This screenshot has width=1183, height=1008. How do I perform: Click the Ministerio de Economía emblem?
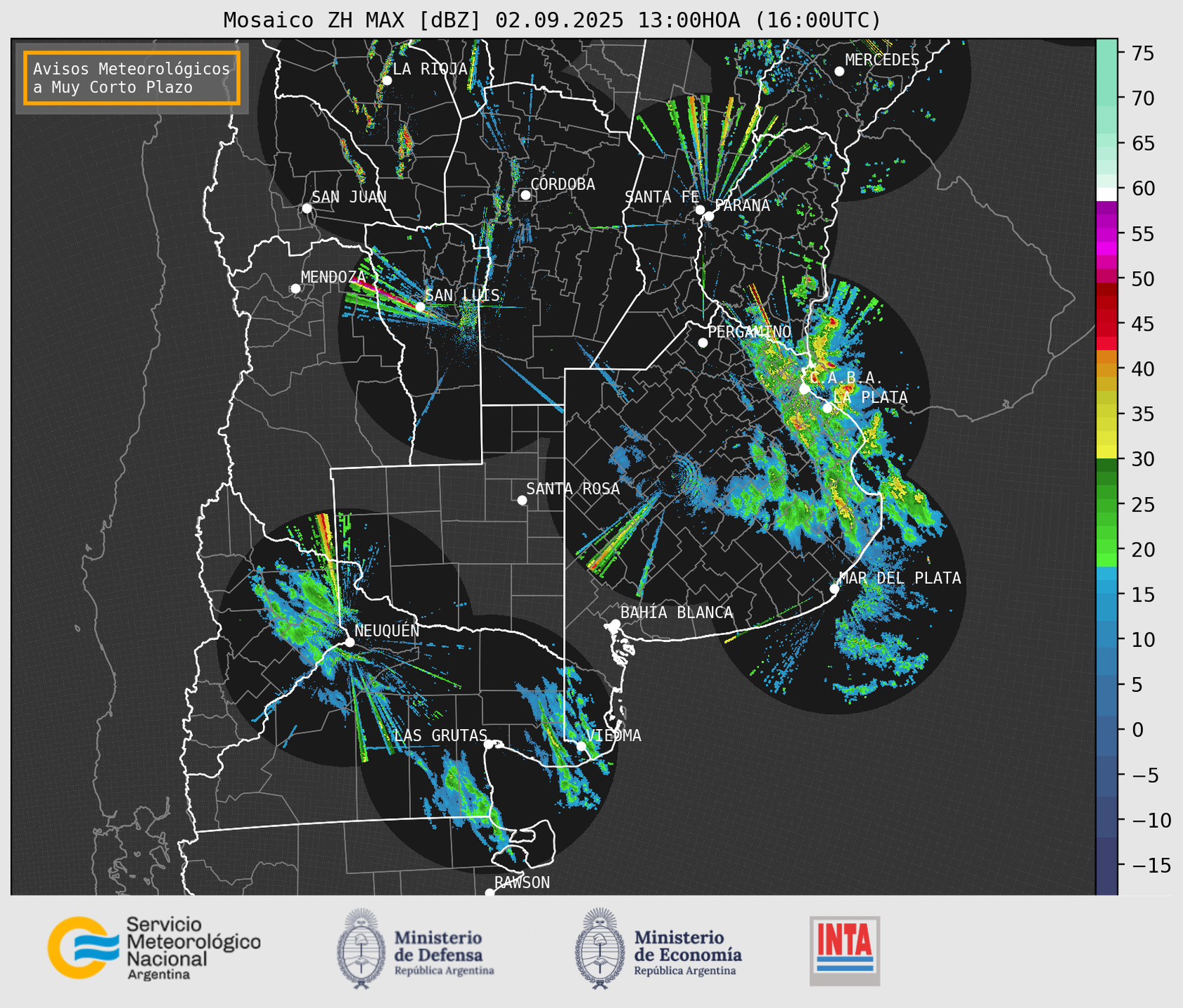pyautogui.click(x=600, y=948)
